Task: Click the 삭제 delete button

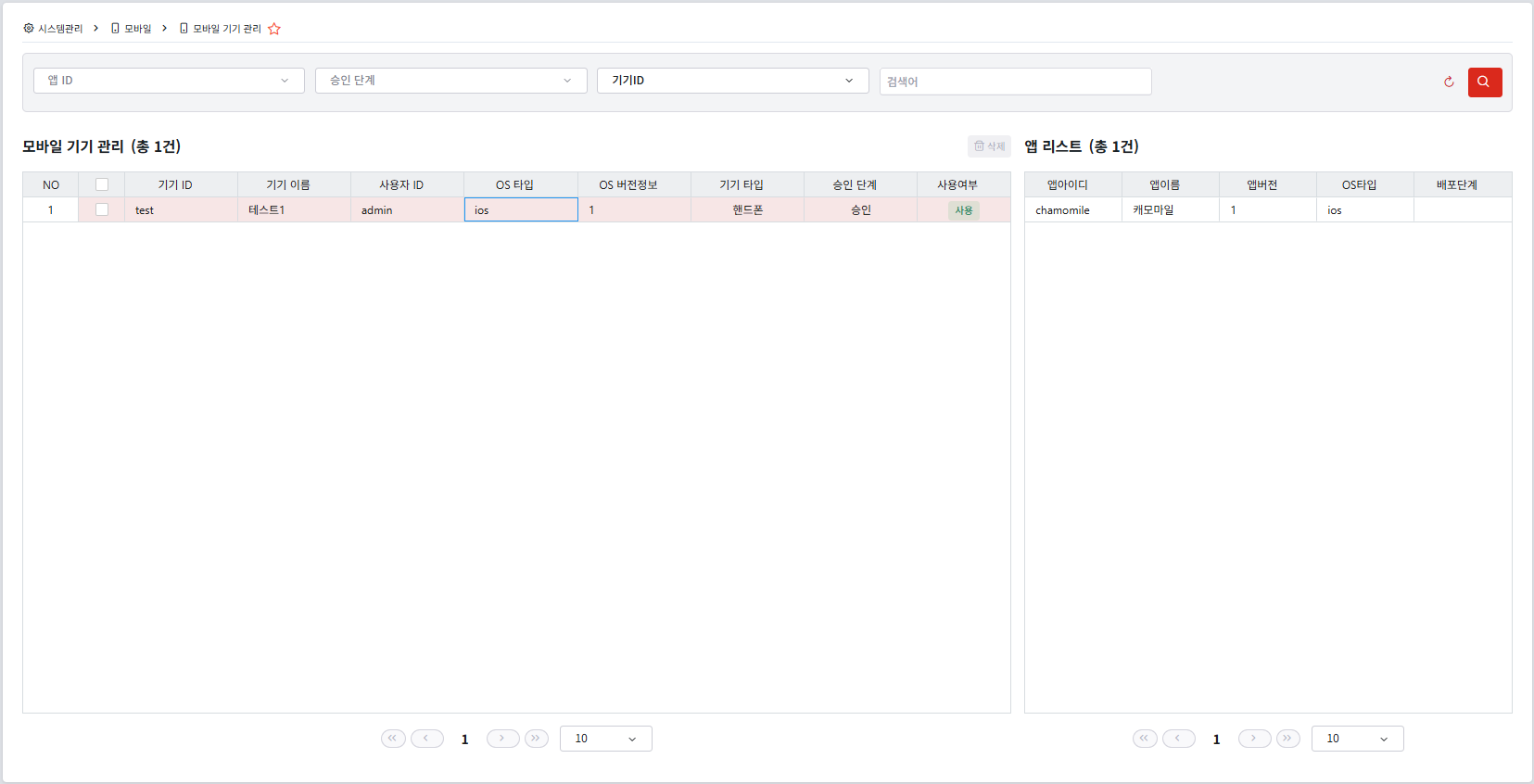Action: pyautogui.click(x=989, y=146)
